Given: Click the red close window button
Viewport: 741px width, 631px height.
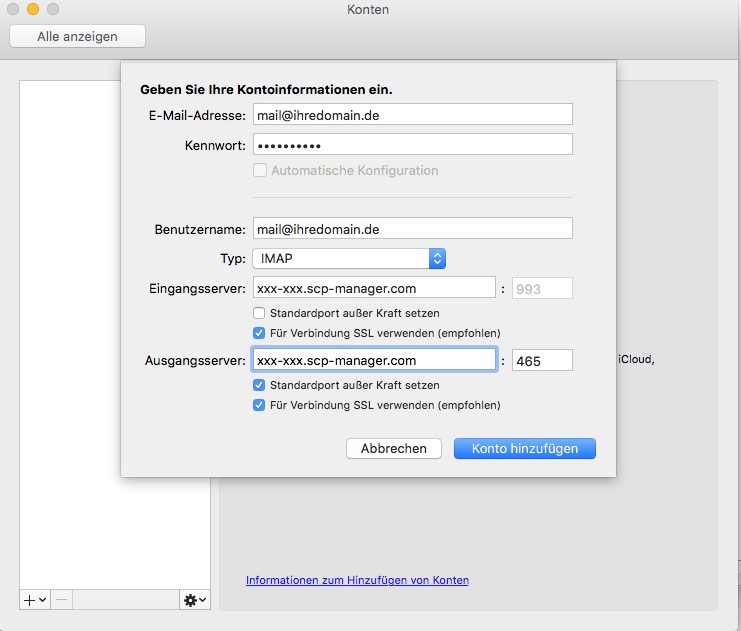Looking at the screenshot, I should [13, 10].
